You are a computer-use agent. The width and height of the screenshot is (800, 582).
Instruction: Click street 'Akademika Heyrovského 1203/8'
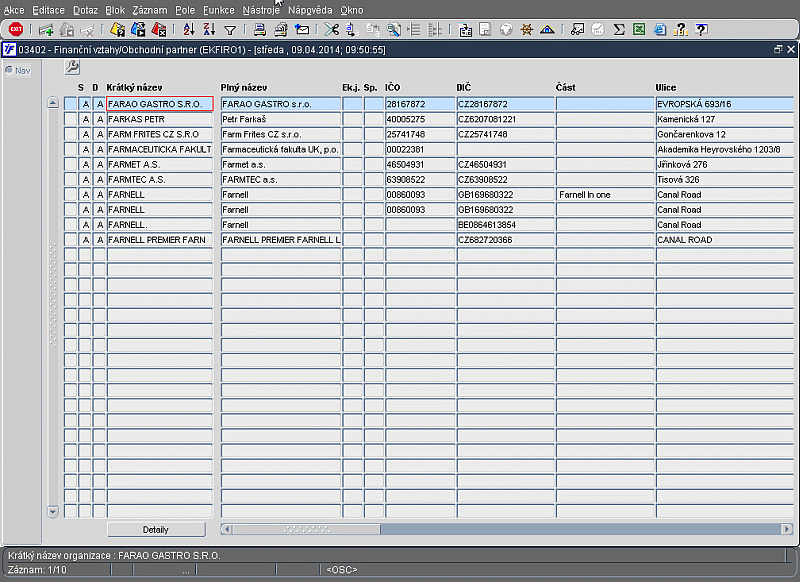[x=724, y=149]
